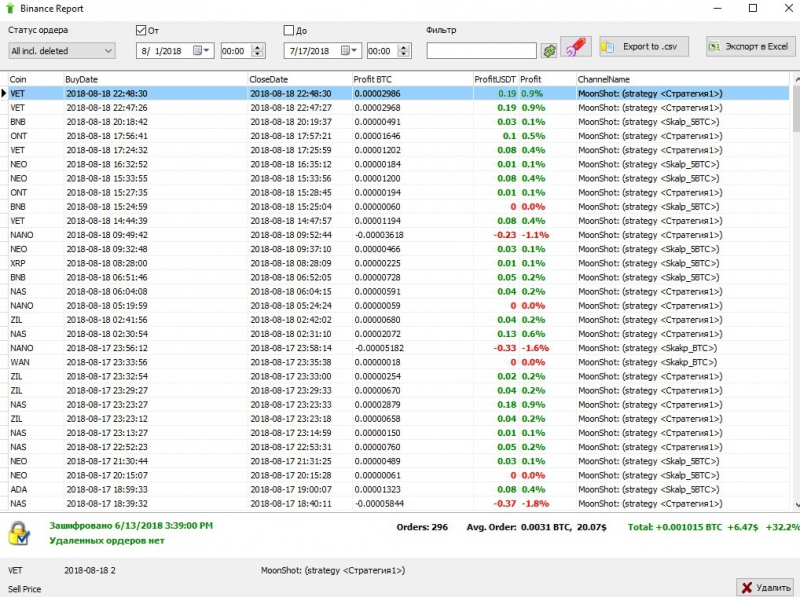Click the Binance Report title bar icon
Viewport: 800px width, 597px height.
[x=9, y=8]
